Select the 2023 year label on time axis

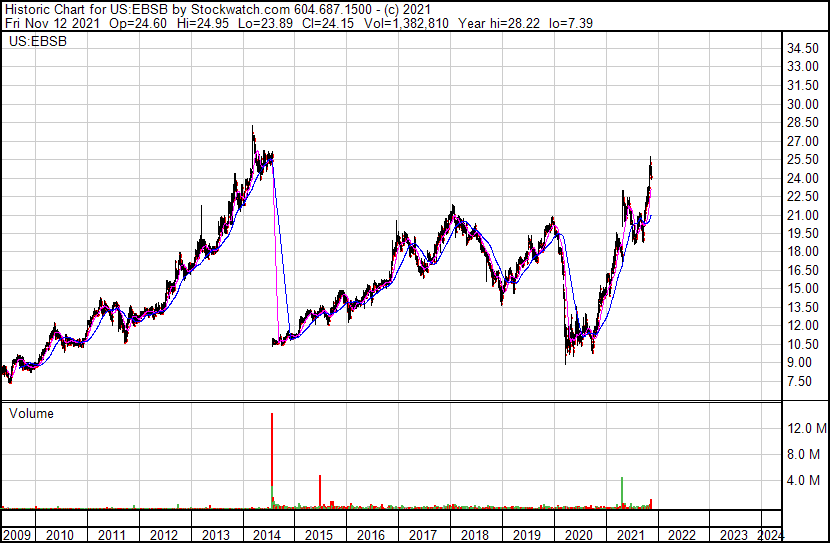734,535
